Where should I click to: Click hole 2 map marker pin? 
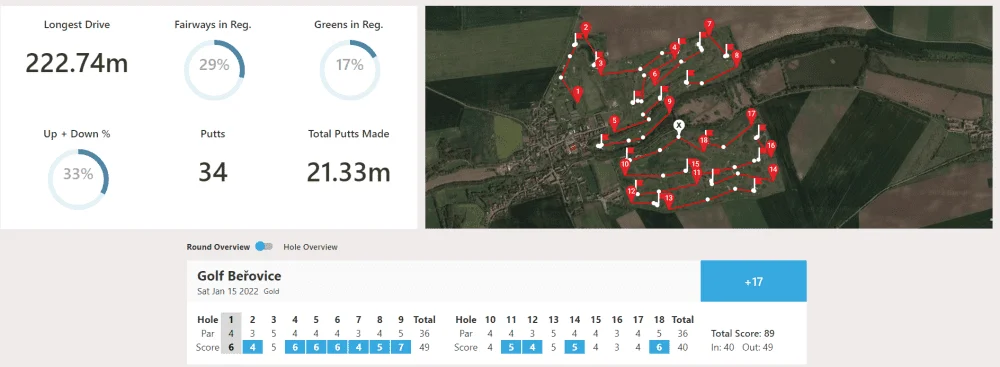pos(586,29)
